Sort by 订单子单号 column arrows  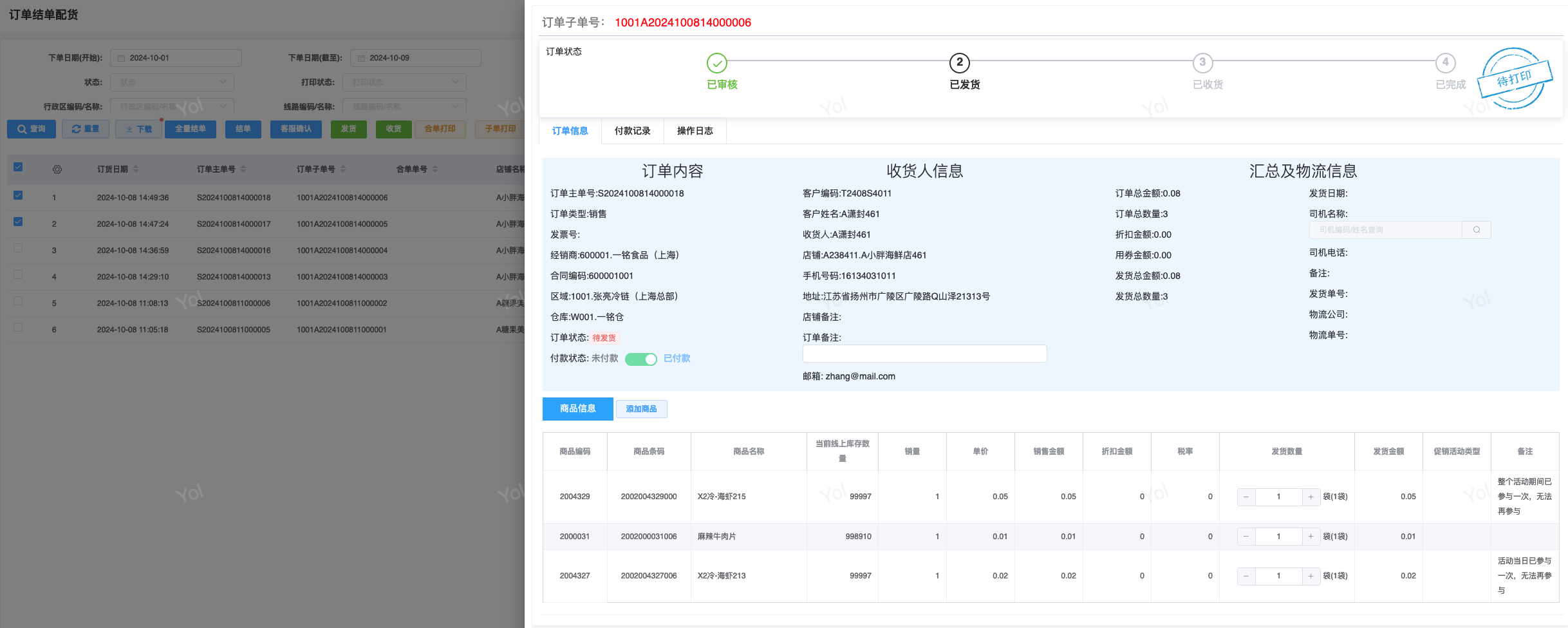pyautogui.click(x=343, y=169)
